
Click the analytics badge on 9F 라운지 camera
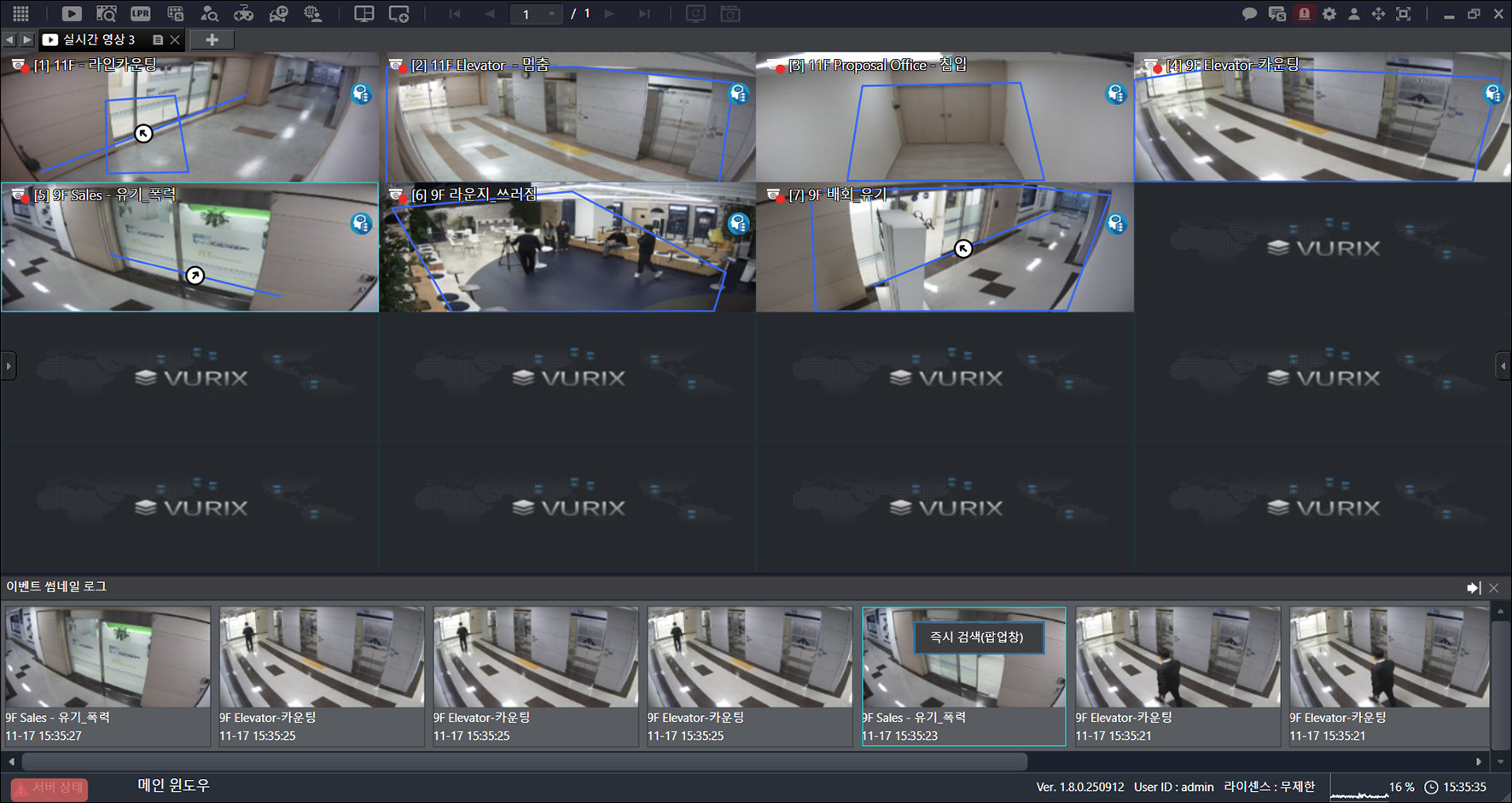(x=739, y=224)
